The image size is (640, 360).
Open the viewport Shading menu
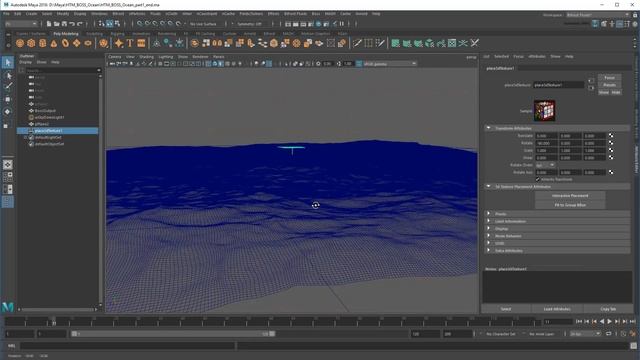pos(147,57)
